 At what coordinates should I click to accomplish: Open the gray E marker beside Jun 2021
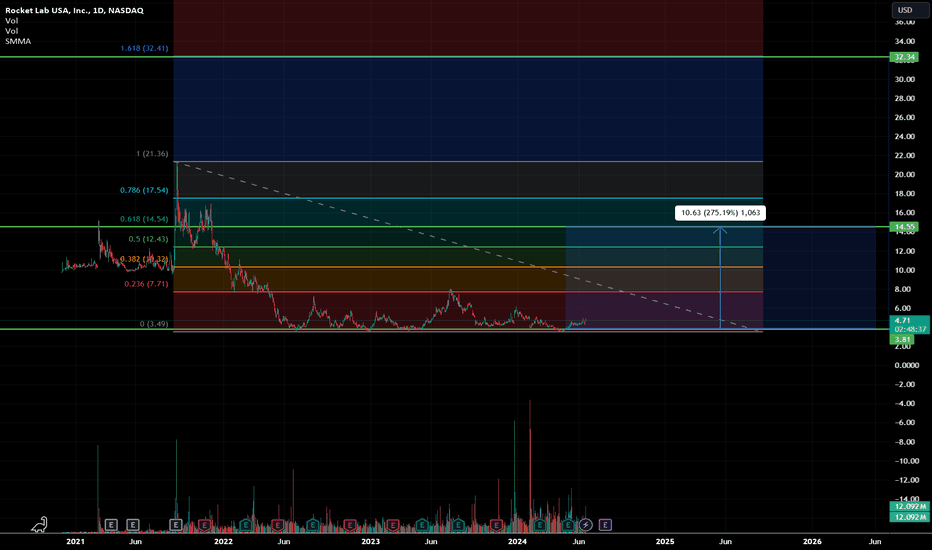pyautogui.click(x=133, y=524)
